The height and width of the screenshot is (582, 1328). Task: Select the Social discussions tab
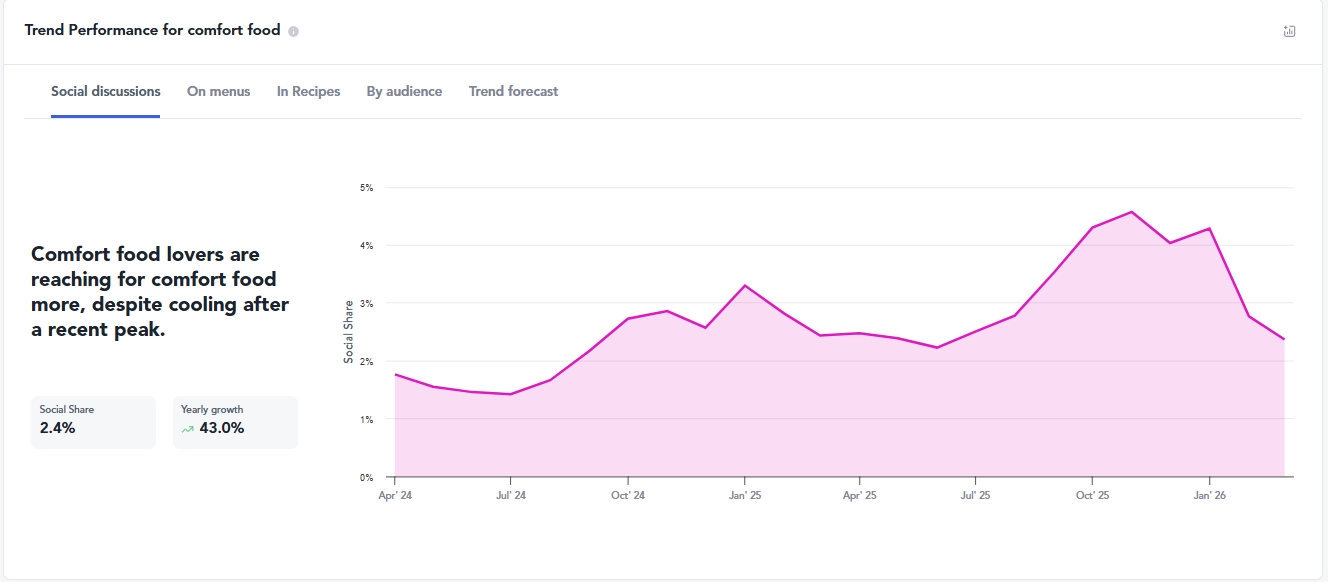point(106,91)
